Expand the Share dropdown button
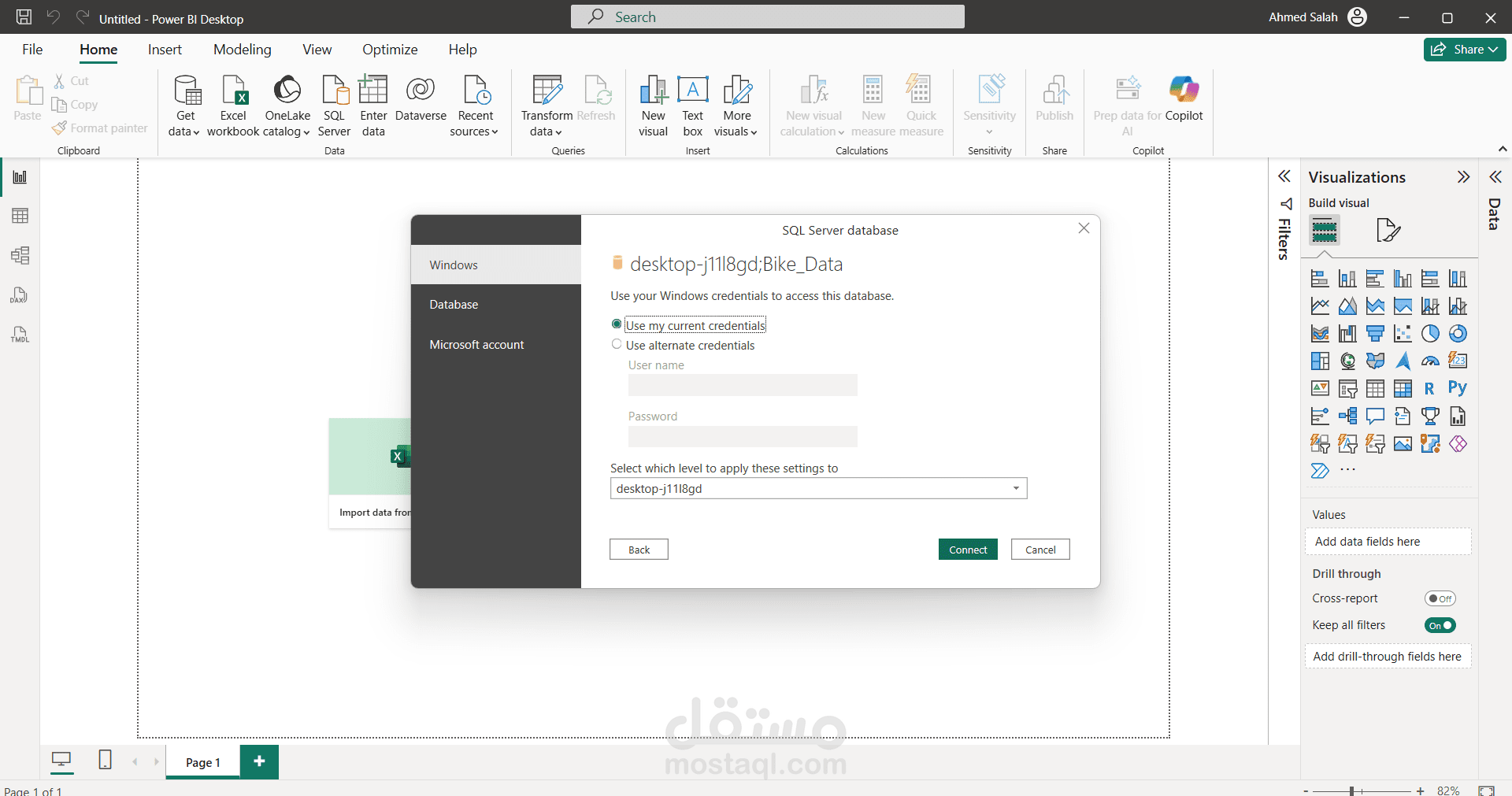The image size is (1512, 796). 1465,49
